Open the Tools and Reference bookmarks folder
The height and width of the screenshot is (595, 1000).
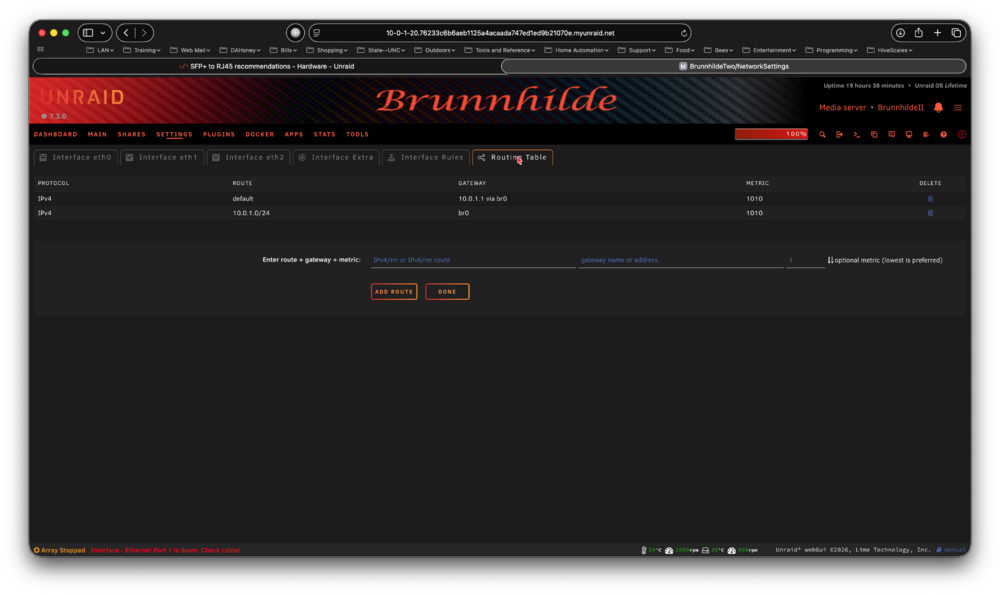pos(499,50)
